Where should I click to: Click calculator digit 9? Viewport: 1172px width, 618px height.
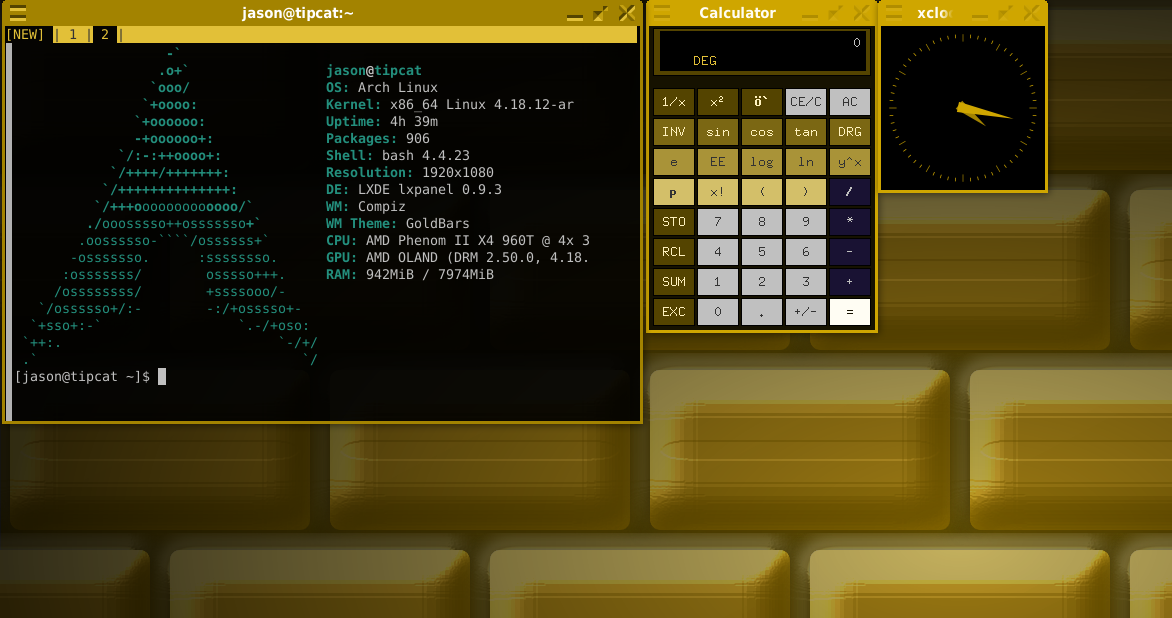click(806, 222)
